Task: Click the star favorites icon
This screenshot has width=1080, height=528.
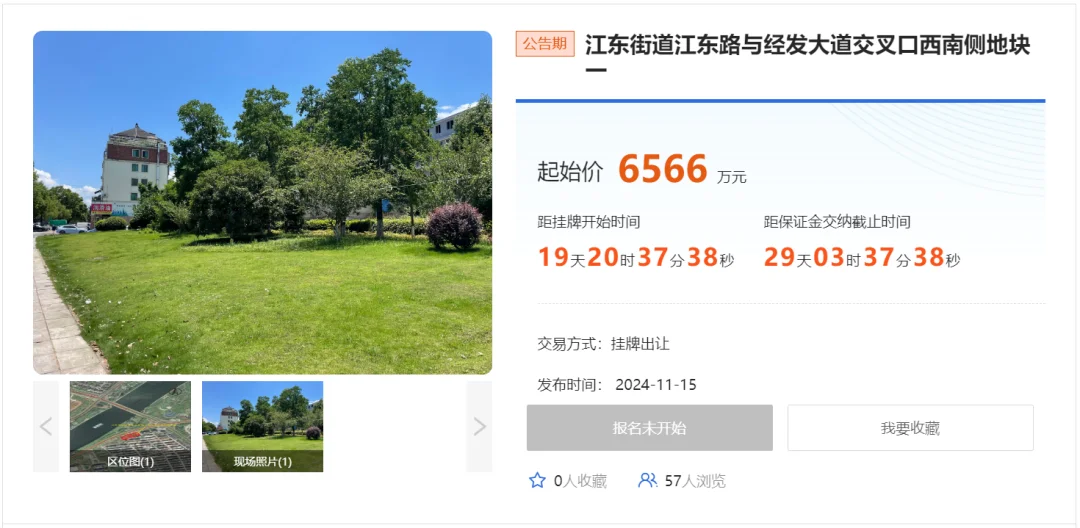Action: click(537, 481)
